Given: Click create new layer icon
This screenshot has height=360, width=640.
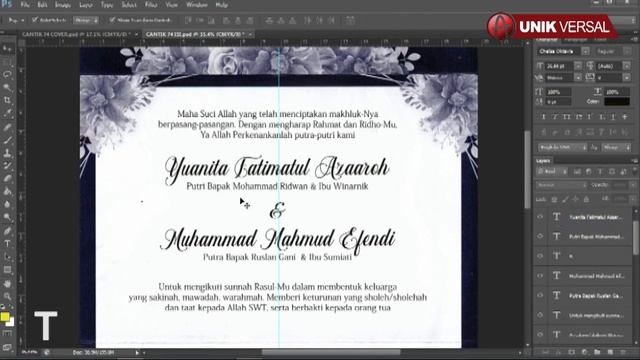Looking at the screenshot, I should pos(610,352).
